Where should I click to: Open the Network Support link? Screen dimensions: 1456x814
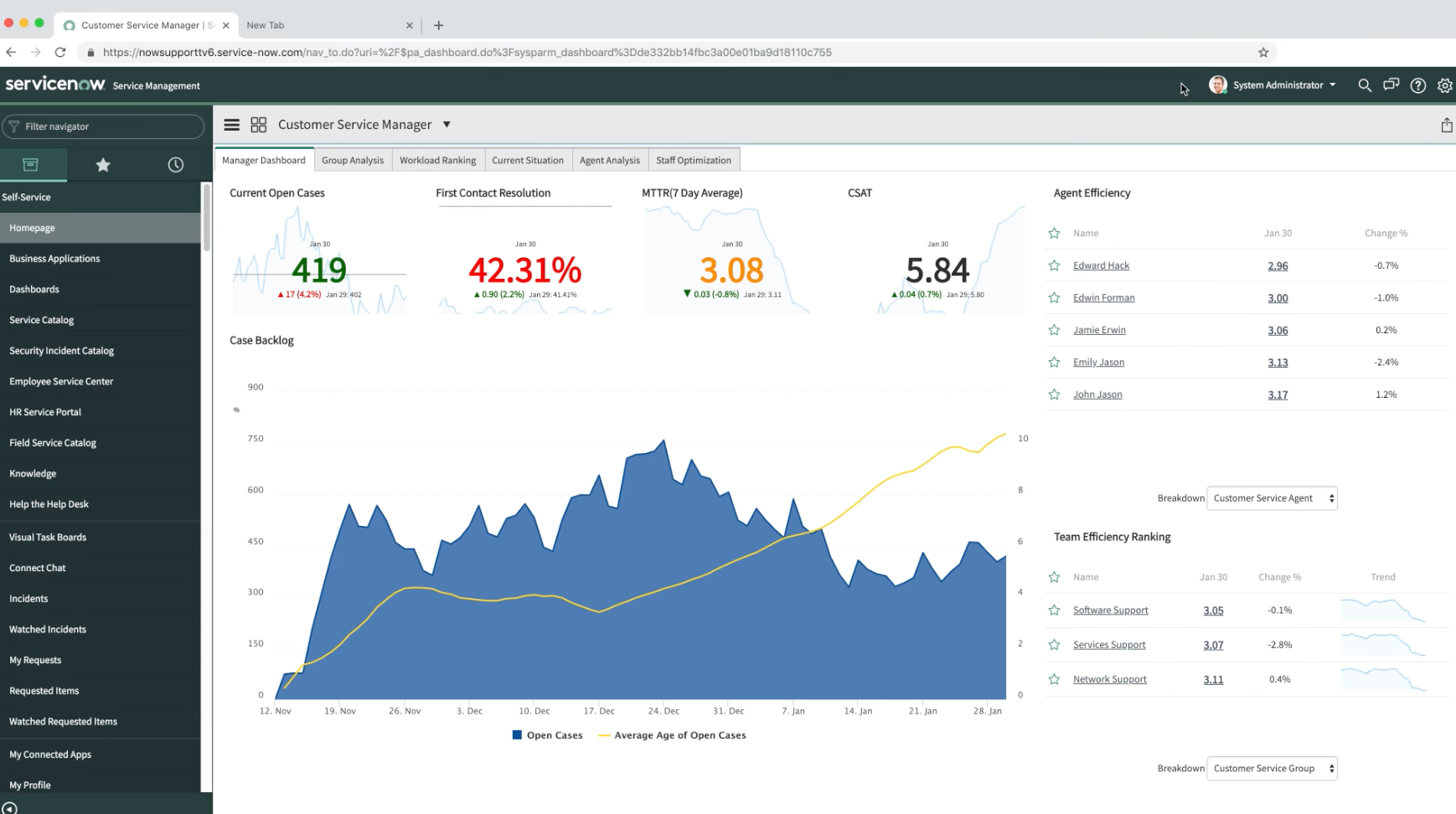[x=1109, y=679]
